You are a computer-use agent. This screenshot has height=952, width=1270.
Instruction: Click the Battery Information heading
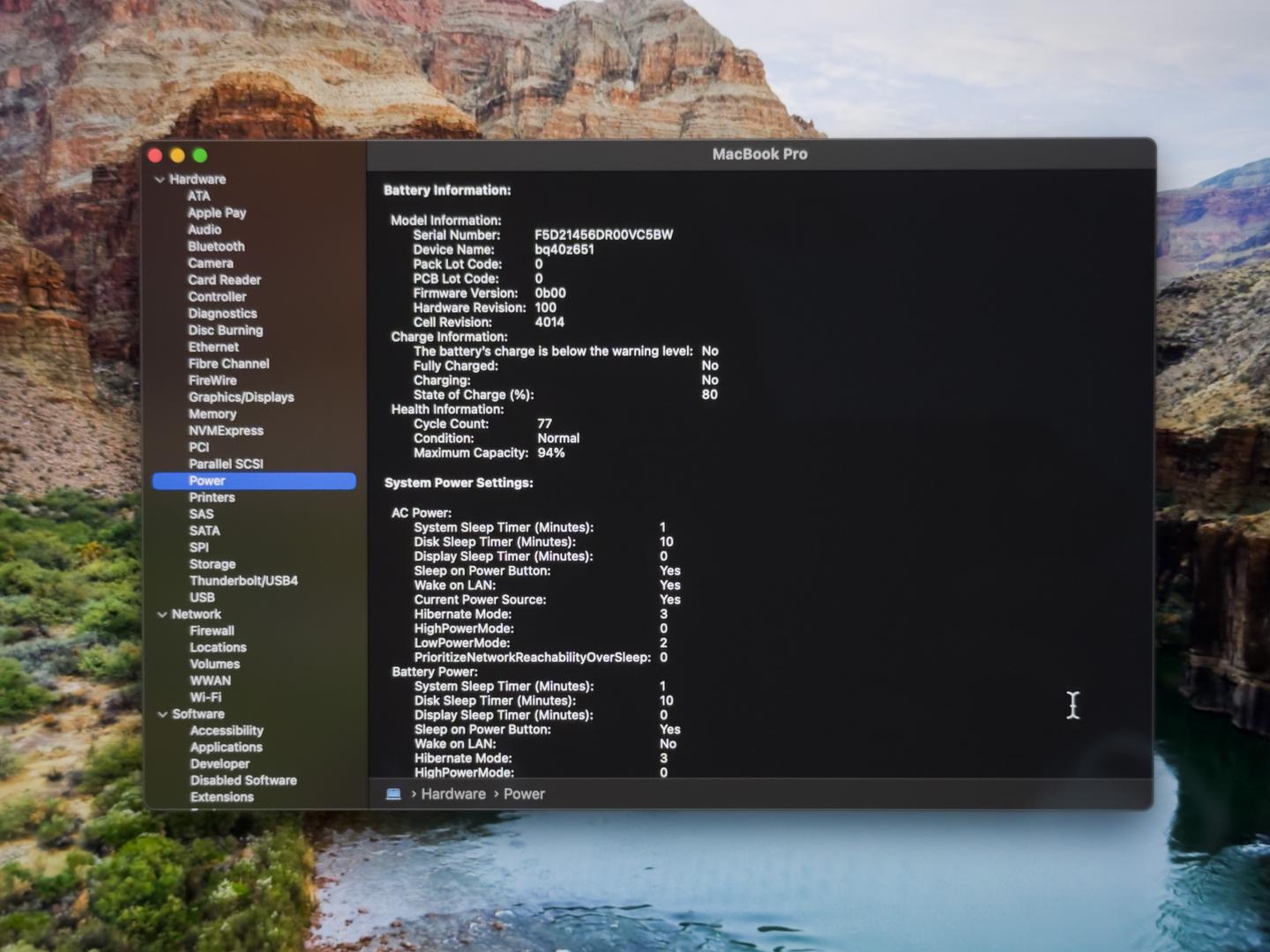[x=447, y=191]
